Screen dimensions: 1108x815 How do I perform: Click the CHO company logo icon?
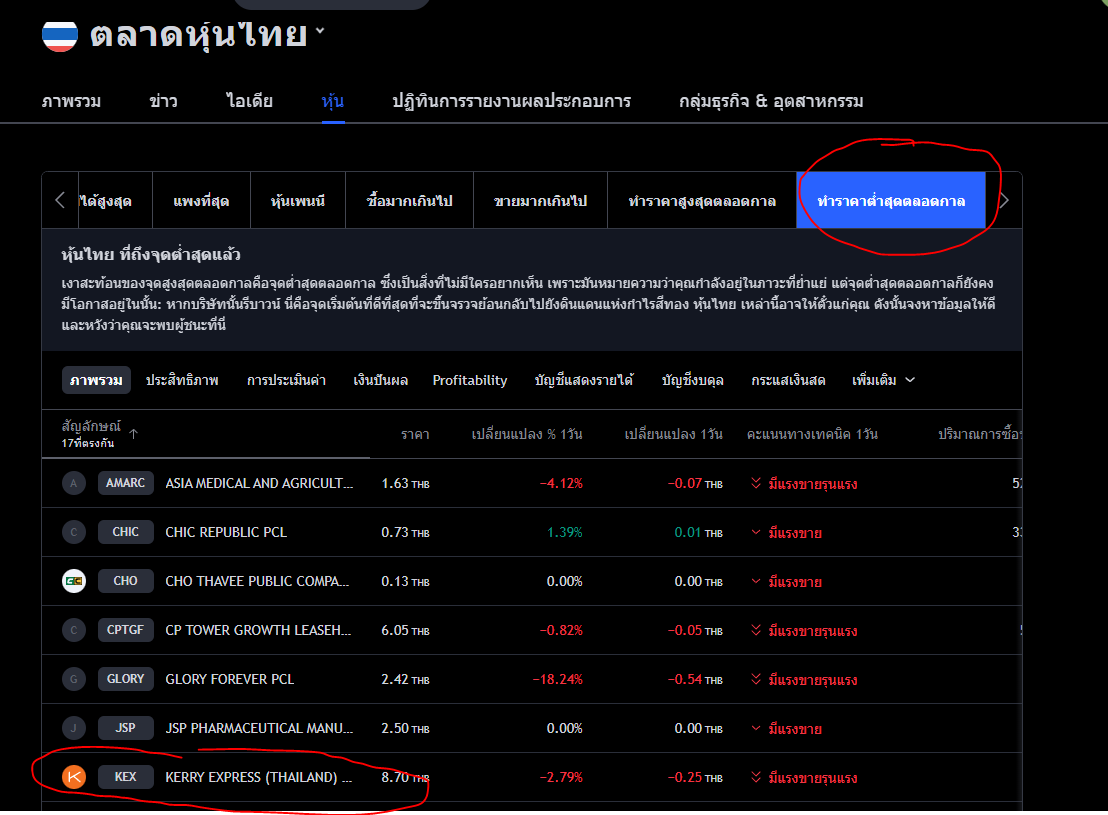point(73,581)
